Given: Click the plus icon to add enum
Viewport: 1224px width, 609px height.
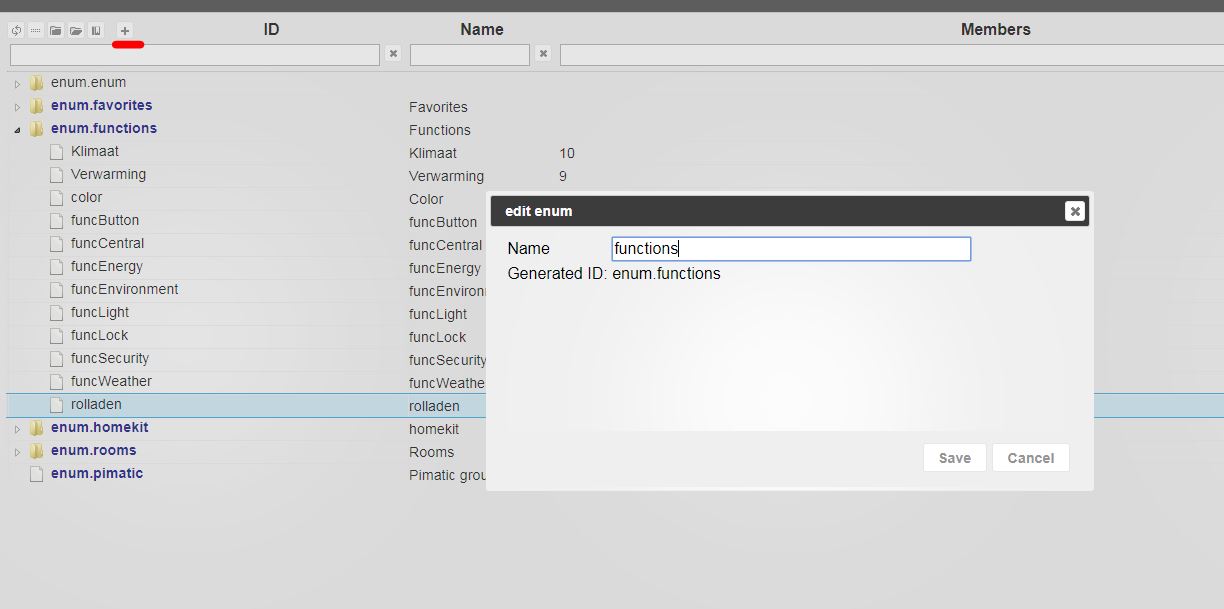Looking at the screenshot, I should [x=125, y=31].
